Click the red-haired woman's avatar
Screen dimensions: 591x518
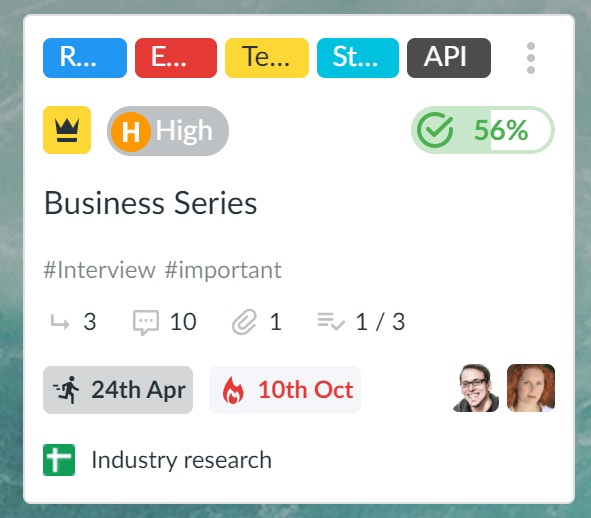tap(531, 388)
